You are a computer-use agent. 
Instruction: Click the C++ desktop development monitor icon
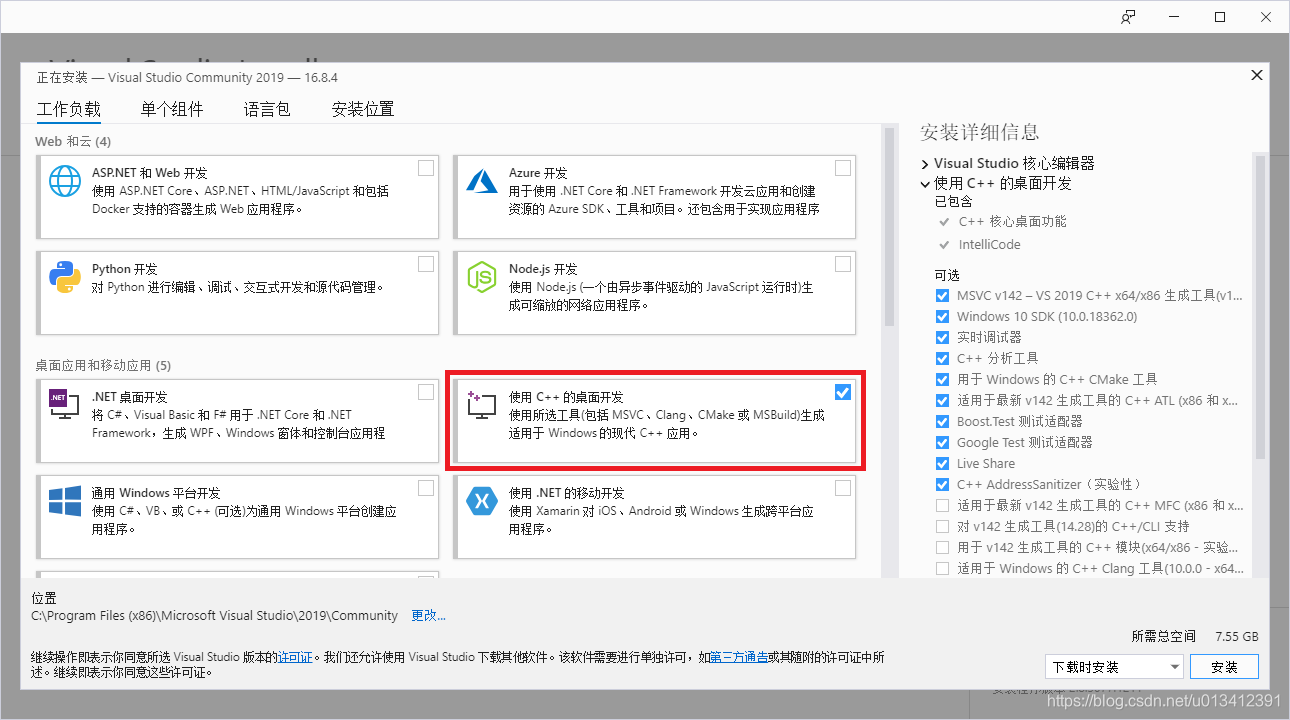[482, 405]
